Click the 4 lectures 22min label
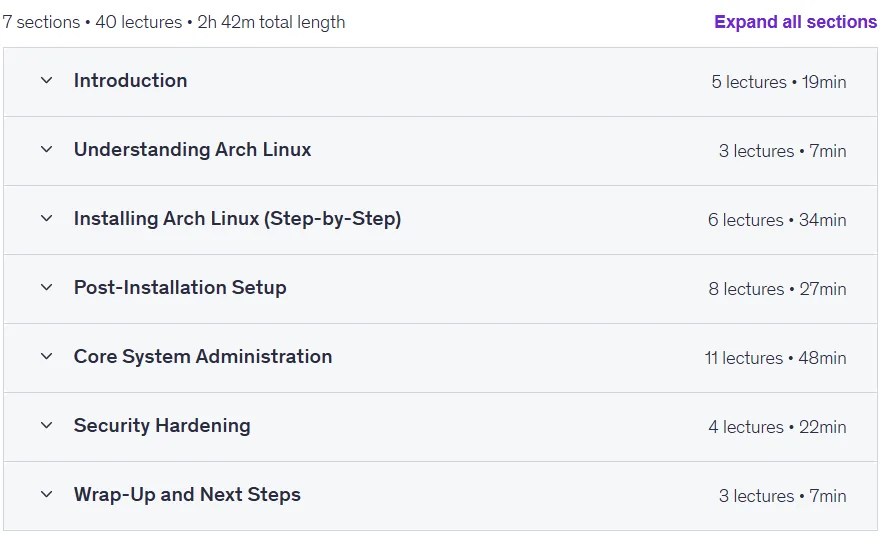 [777, 427]
